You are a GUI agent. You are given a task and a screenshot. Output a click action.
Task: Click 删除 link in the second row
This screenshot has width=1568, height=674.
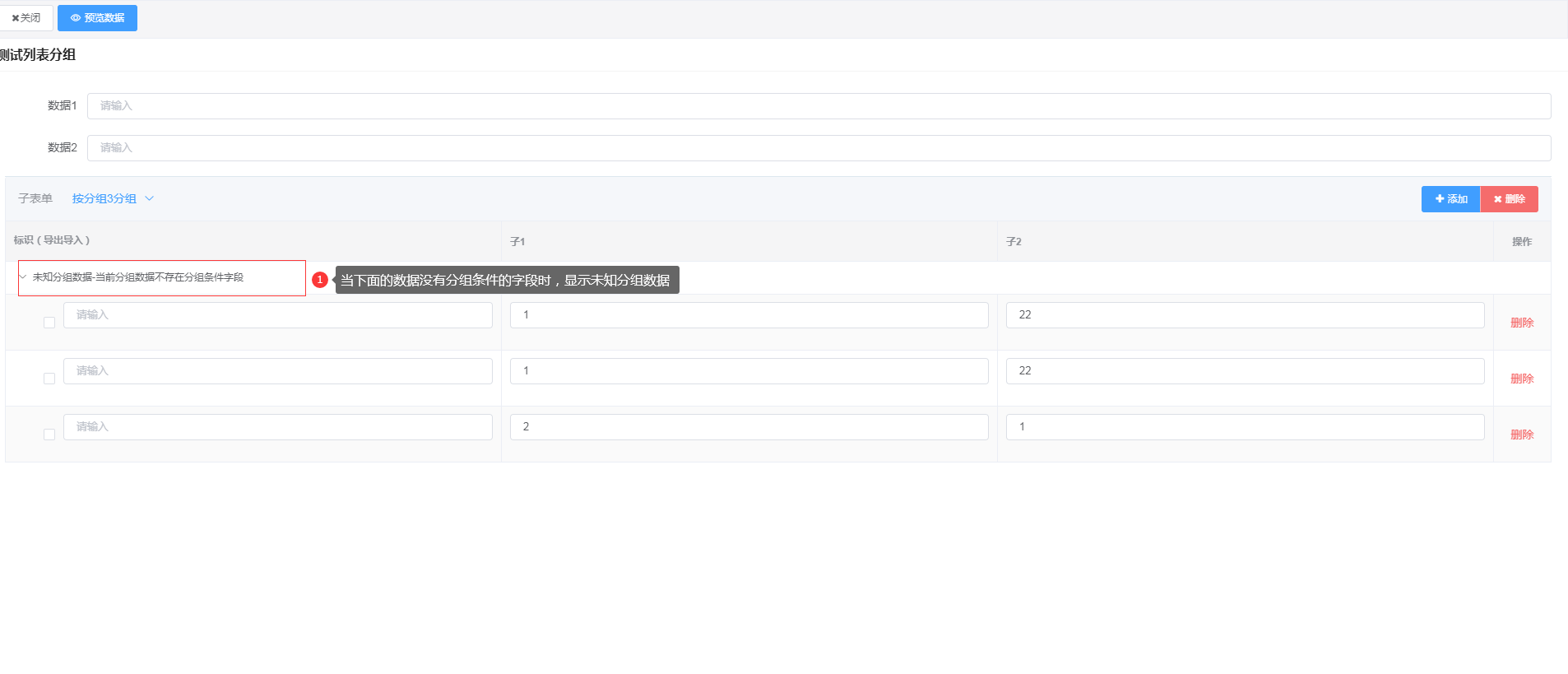click(1521, 379)
